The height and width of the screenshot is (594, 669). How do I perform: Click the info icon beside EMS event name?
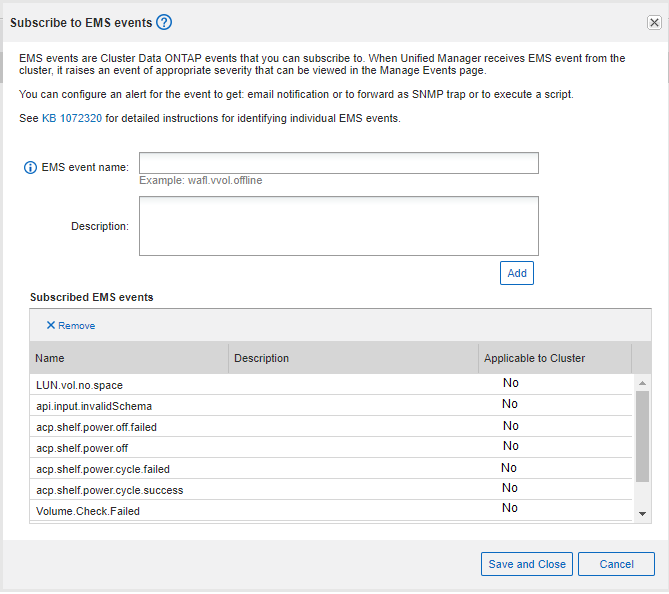point(30,167)
